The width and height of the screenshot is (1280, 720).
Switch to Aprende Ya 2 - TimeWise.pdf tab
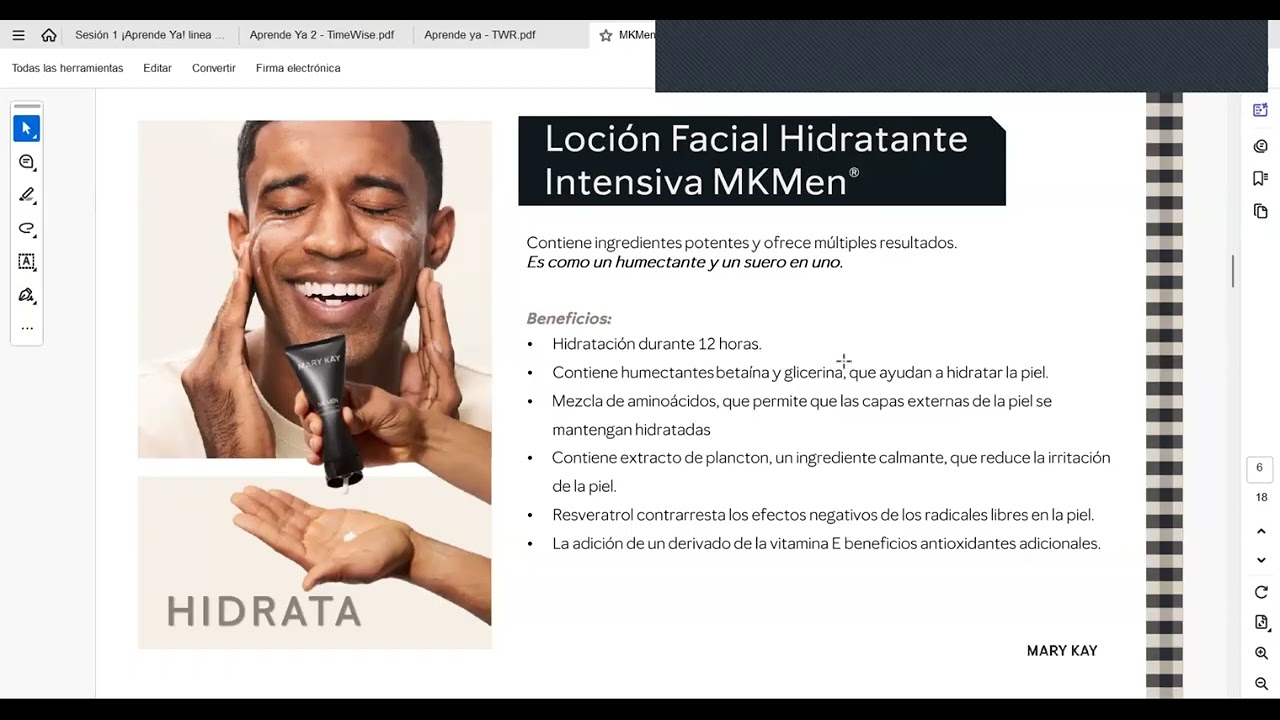pos(322,35)
